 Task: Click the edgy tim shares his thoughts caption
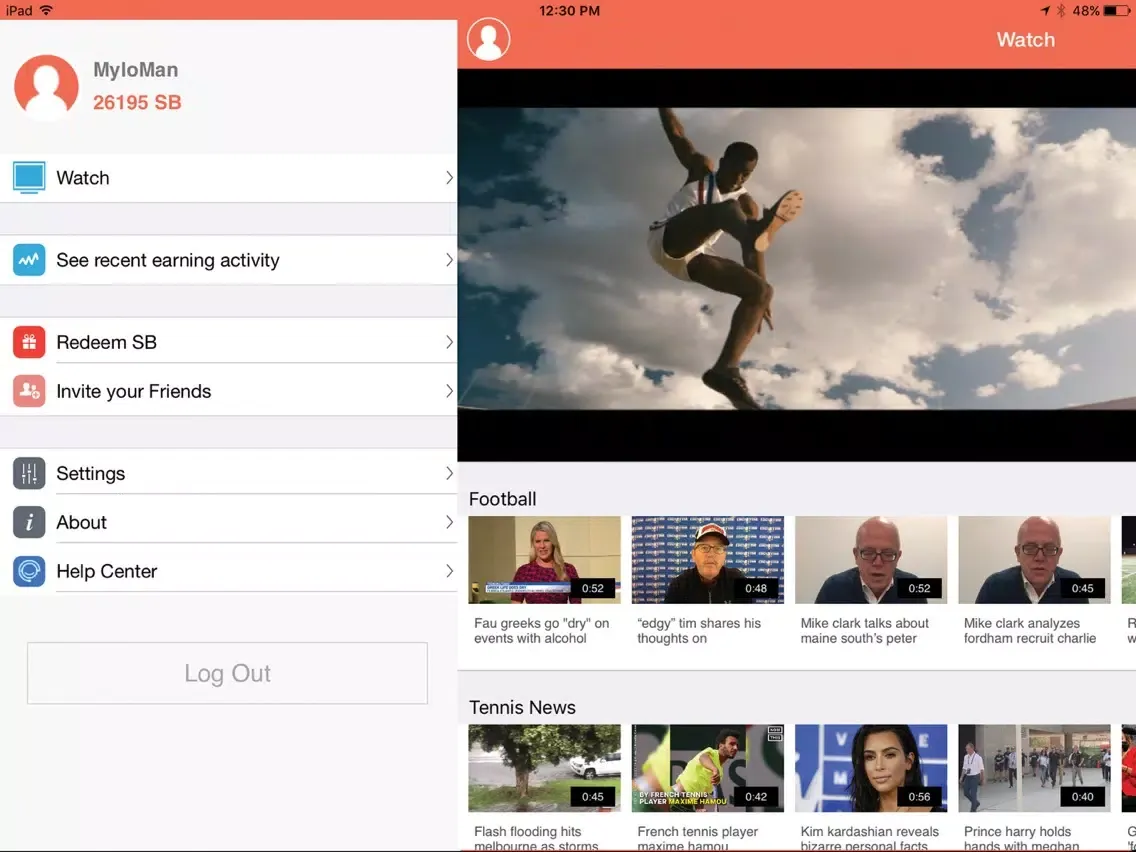[699, 630]
